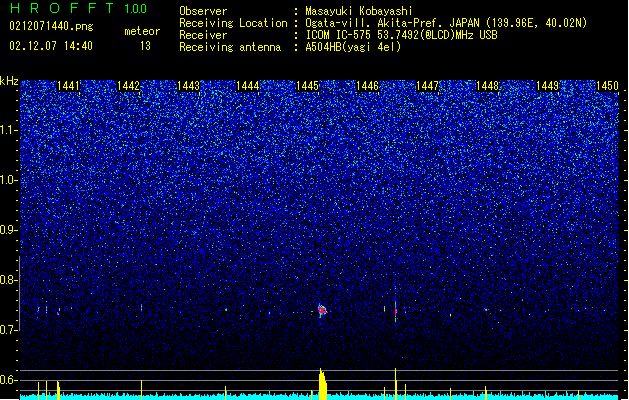Viewport: 629px width, 400px height.
Task: Click the 1442 time marker
Action: click(x=128, y=86)
